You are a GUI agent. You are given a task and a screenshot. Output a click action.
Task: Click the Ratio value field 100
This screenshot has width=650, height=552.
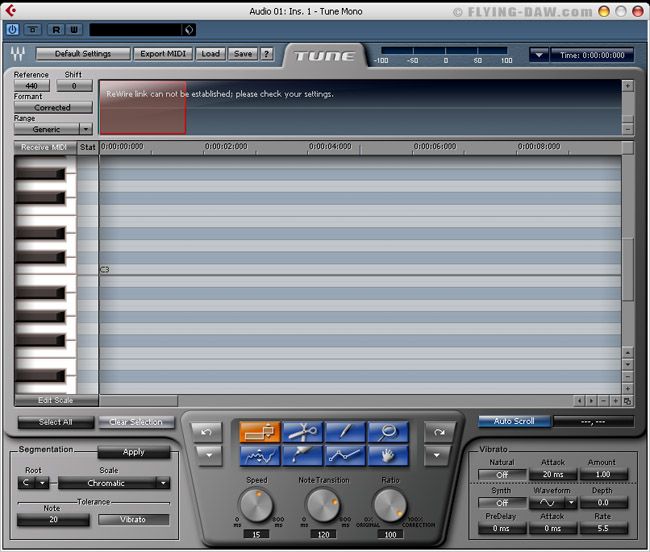point(390,535)
